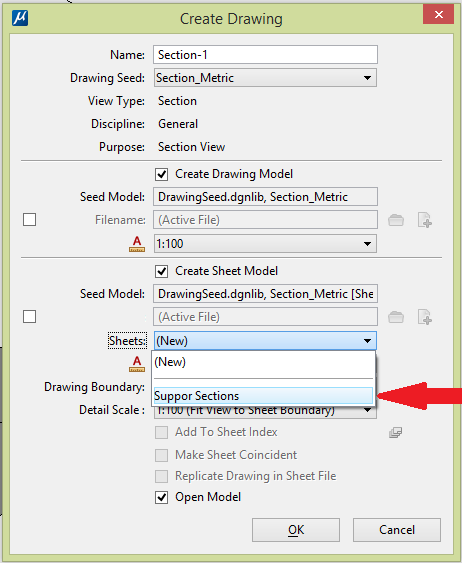Open the 1:100 annotation scale dropdown
The image size is (462, 563).
pyautogui.click(x=367, y=244)
